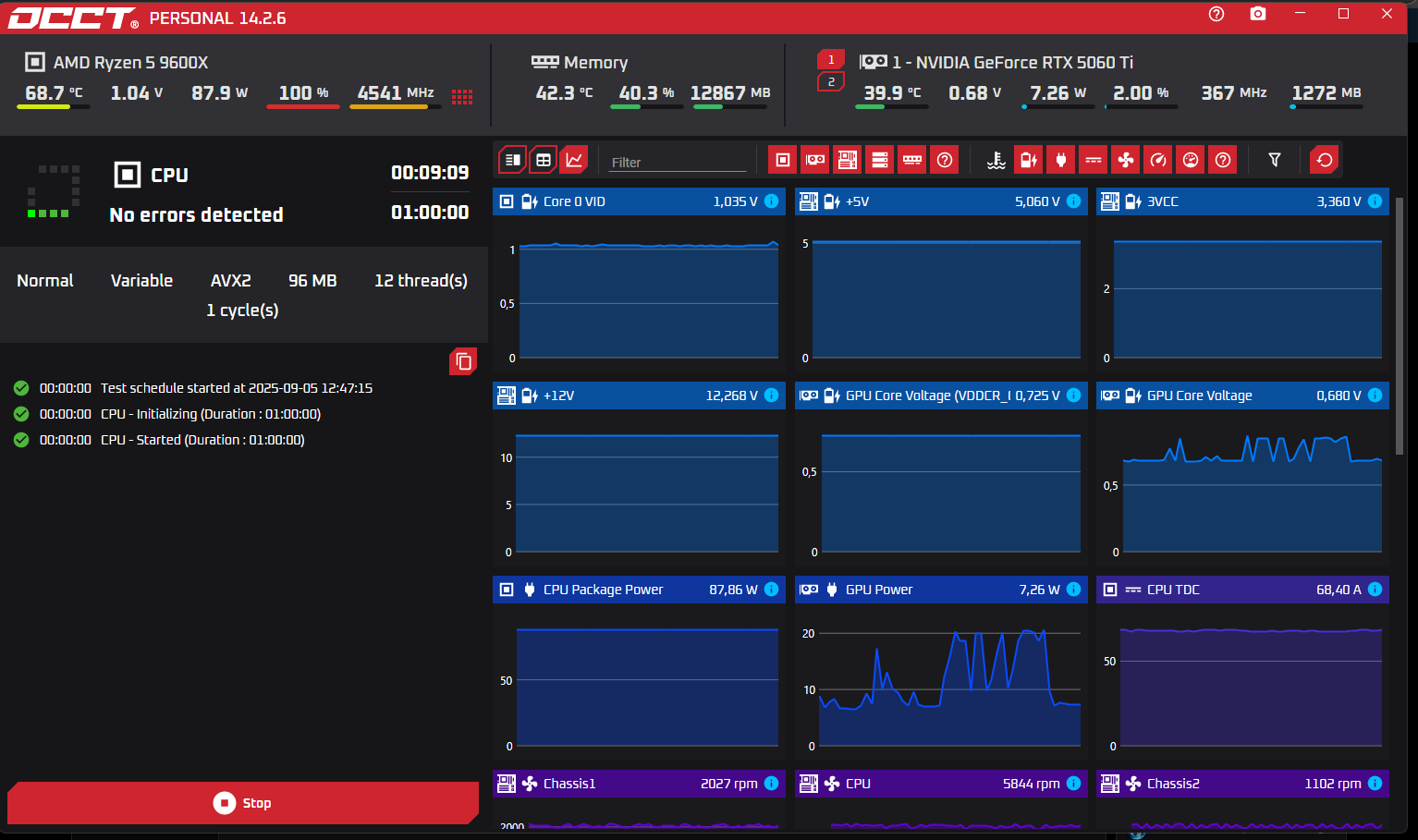
Task: Stop the running CPU test
Action: click(x=243, y=803)
